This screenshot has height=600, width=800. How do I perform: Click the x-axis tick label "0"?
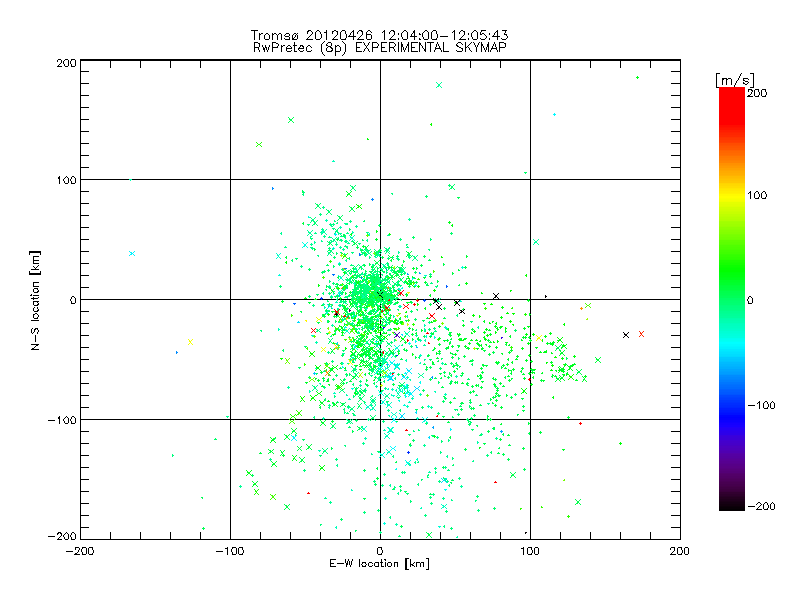click(x=380, y=551)
